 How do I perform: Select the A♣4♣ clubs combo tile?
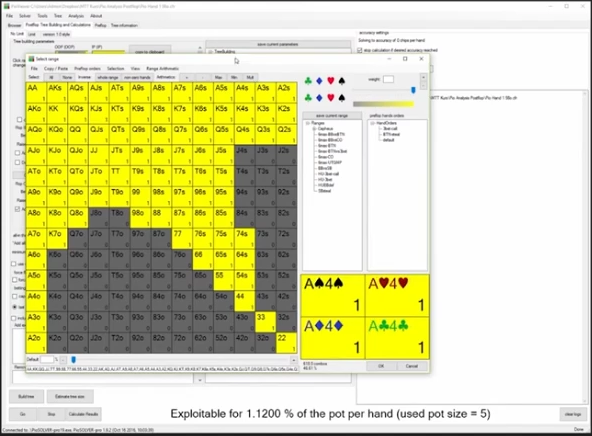397,338
